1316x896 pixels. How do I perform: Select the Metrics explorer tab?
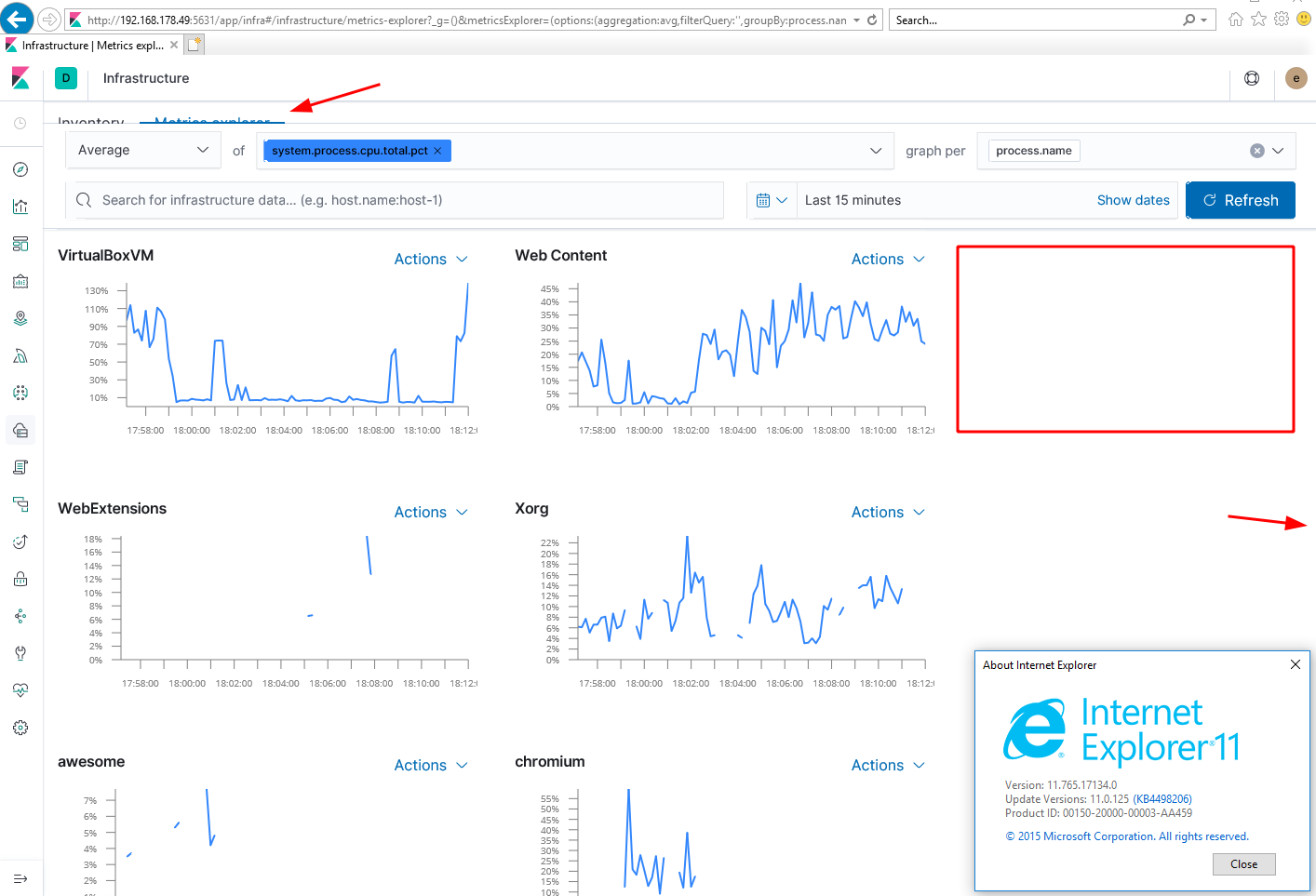[211, 122]
